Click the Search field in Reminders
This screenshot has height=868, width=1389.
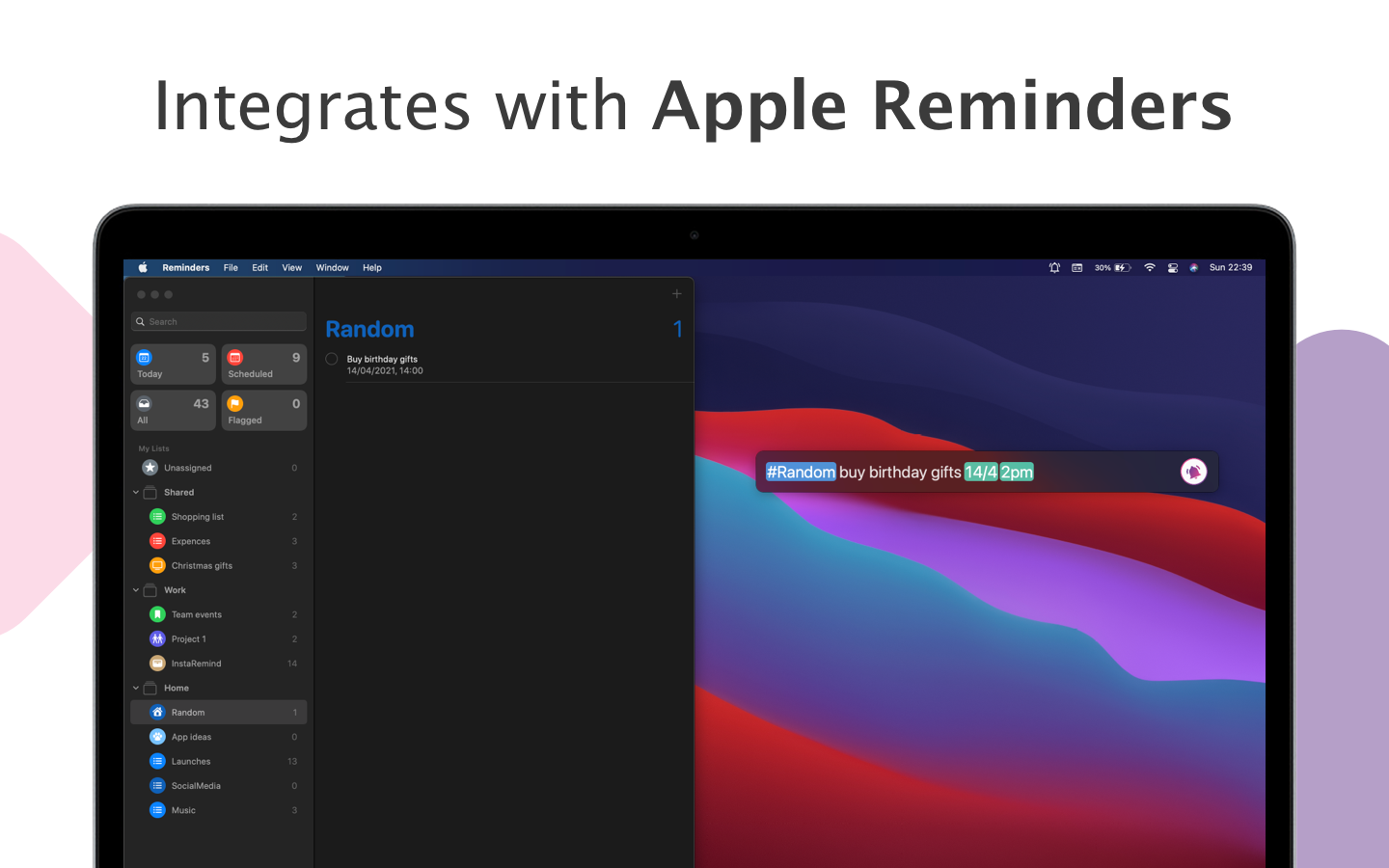(219, 321)
